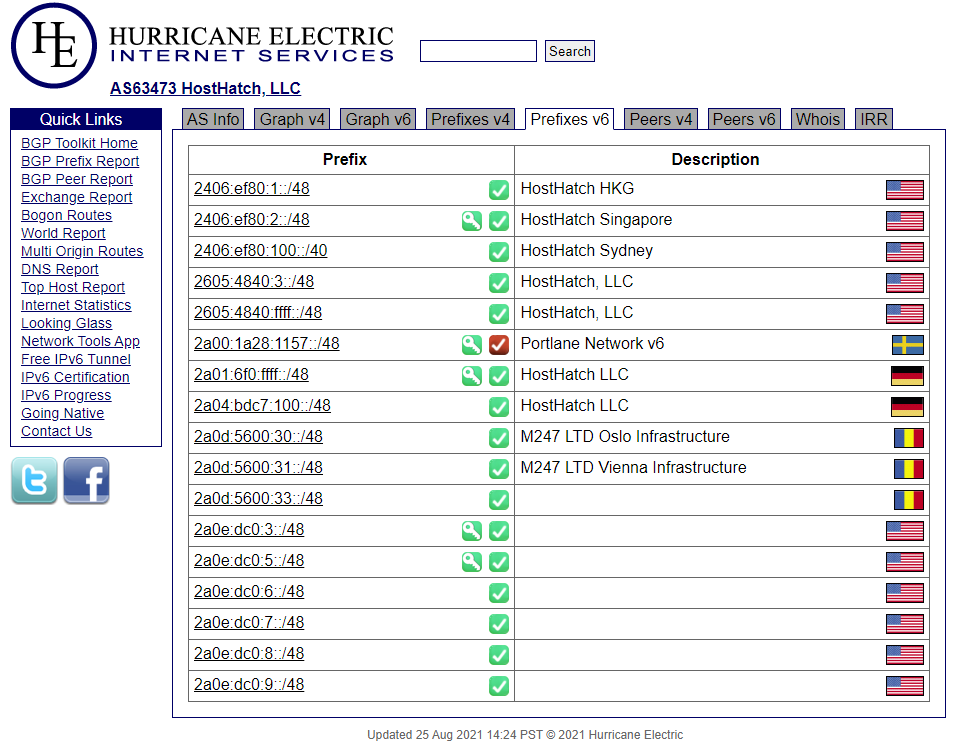
Task: Open Contact Us link
Action: pos(56,432)
